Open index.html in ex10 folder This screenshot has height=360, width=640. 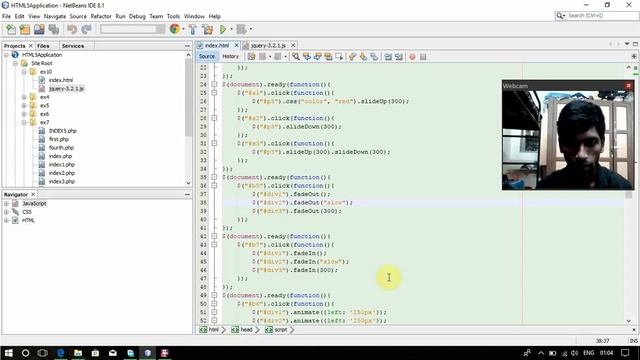[60, 80]
